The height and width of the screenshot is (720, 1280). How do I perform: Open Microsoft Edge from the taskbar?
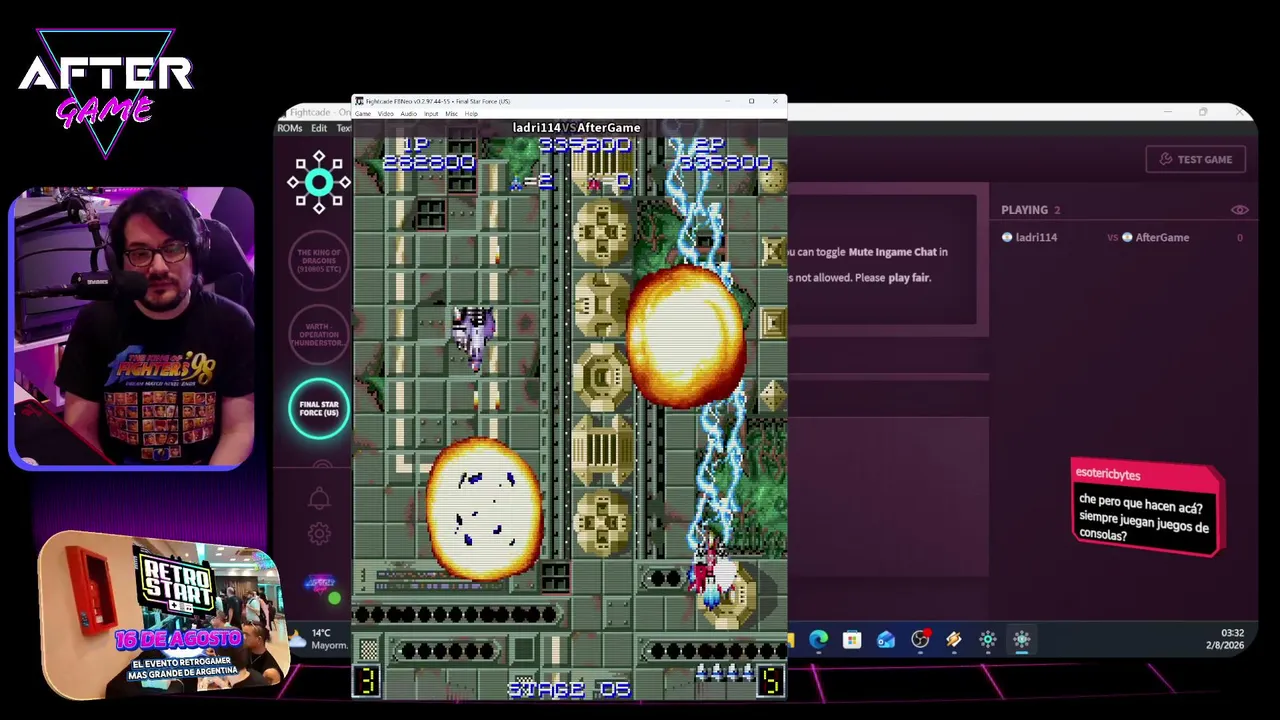coord(818,640)
